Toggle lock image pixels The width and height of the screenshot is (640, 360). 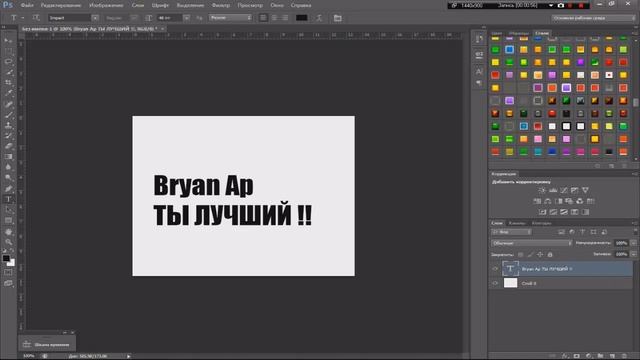coord(530,254)
